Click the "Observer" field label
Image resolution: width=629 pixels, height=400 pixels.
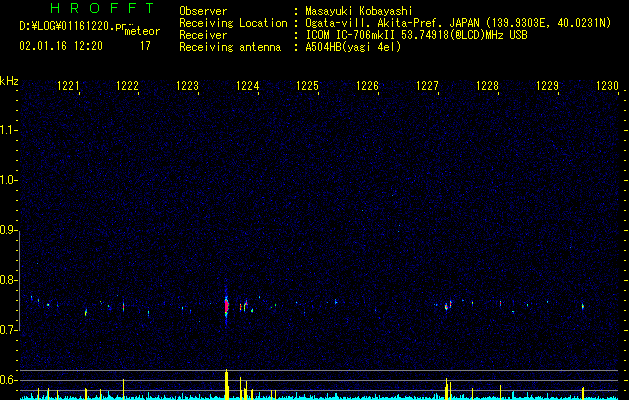203,11
